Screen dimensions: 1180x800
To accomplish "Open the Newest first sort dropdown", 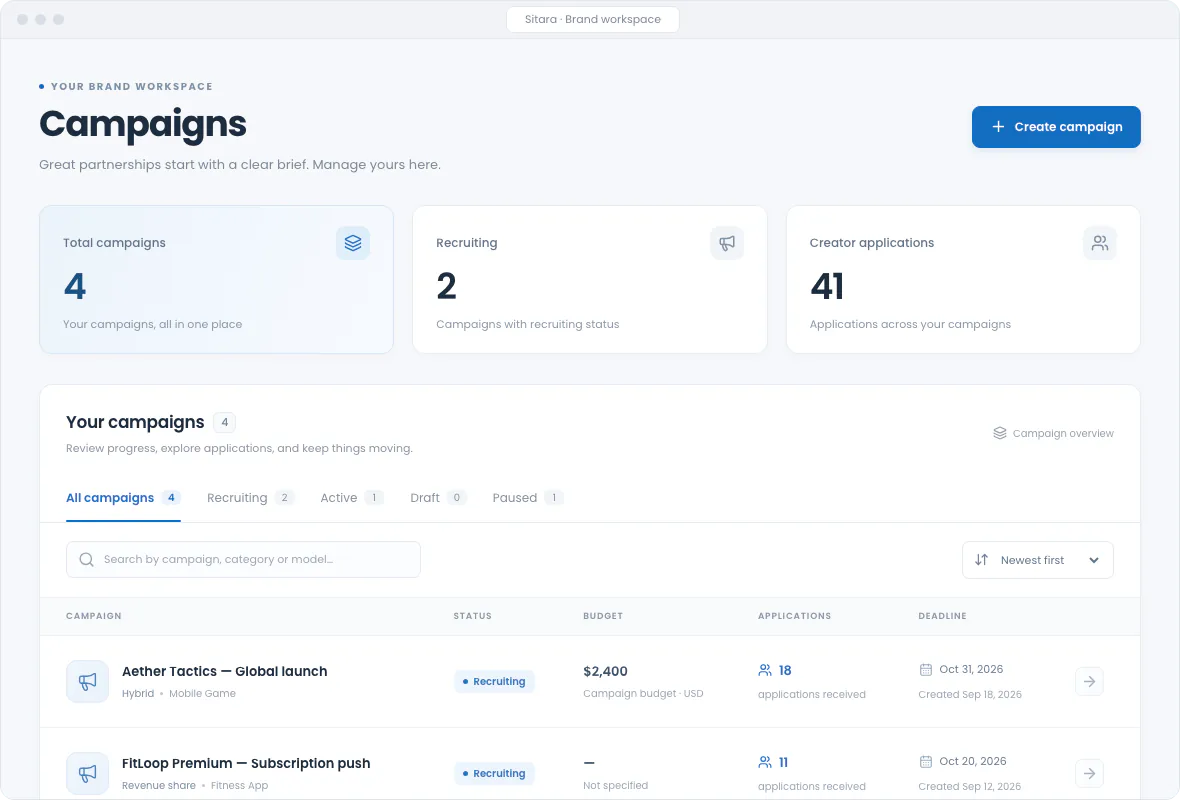I will (1037, 560).
